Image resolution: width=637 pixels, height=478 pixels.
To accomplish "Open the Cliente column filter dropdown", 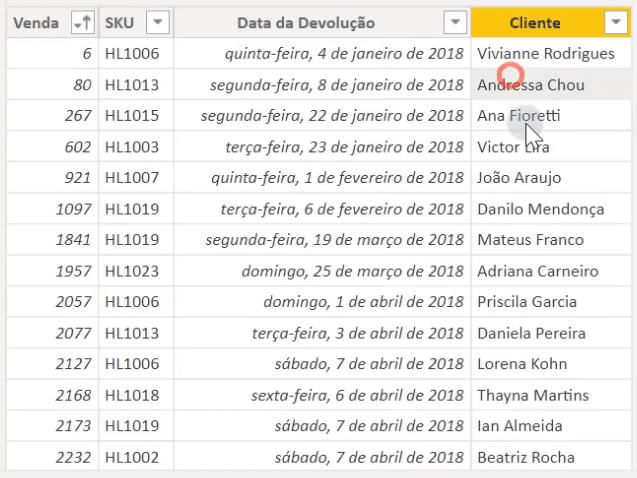I will (616, 22).
